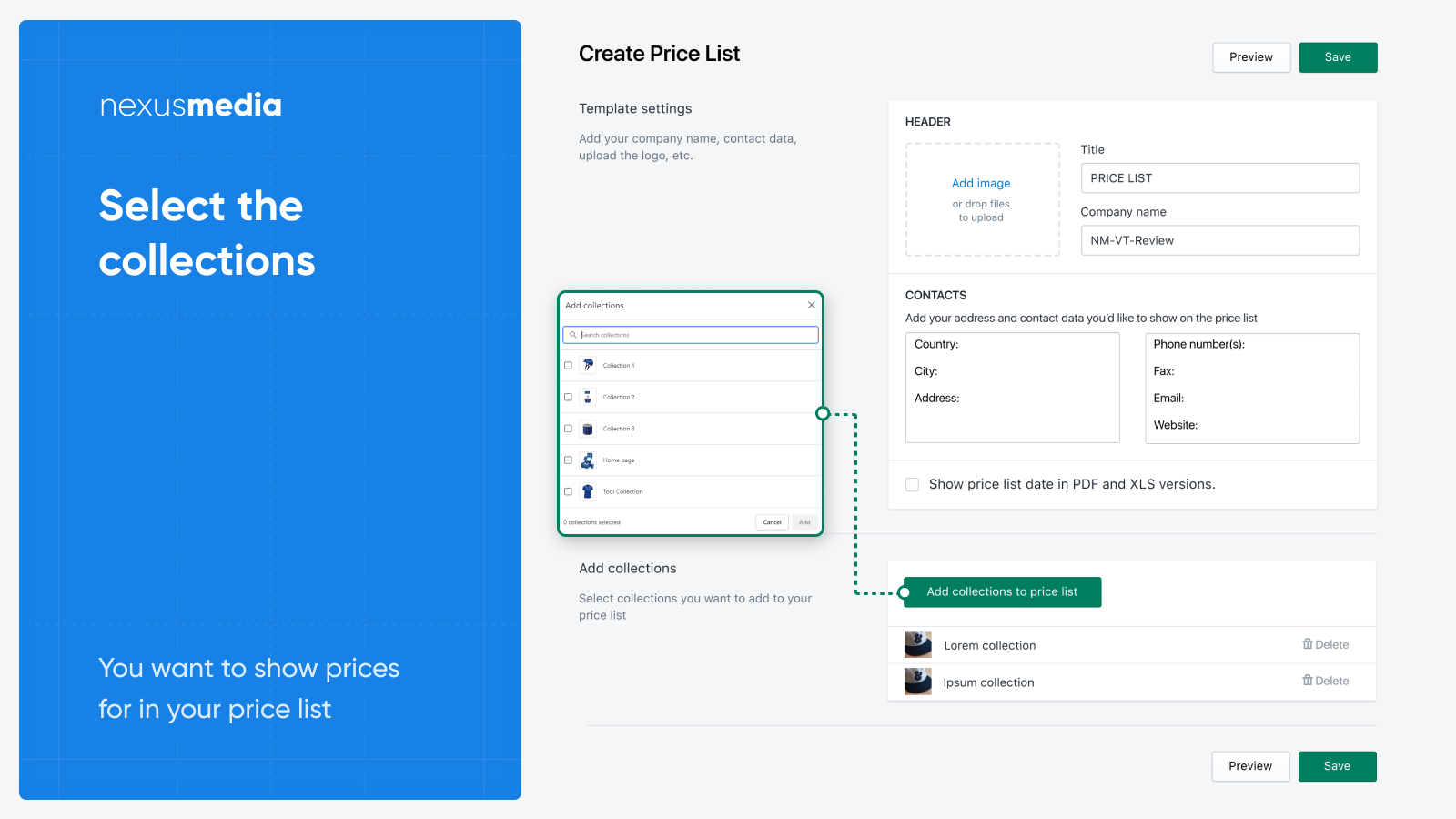Open the Add collections to price list panel
This screenshot has width=1456, height=819.
(x=1001, y=591)
